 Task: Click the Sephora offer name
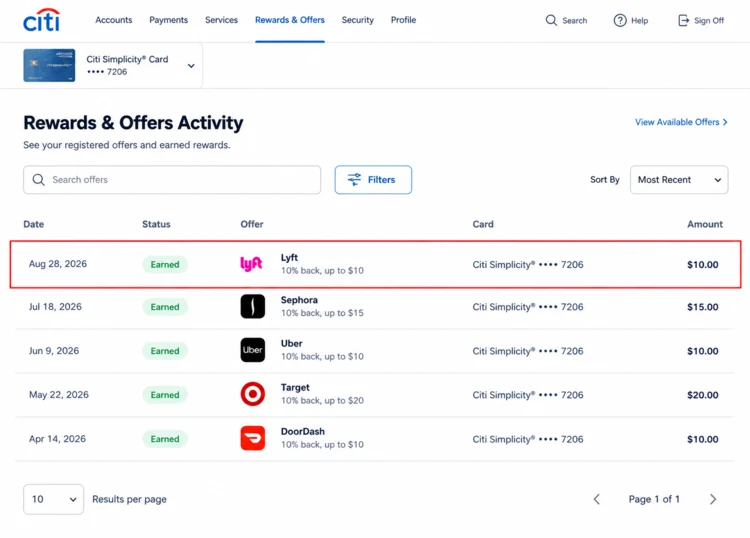click(x=299, y=300)
